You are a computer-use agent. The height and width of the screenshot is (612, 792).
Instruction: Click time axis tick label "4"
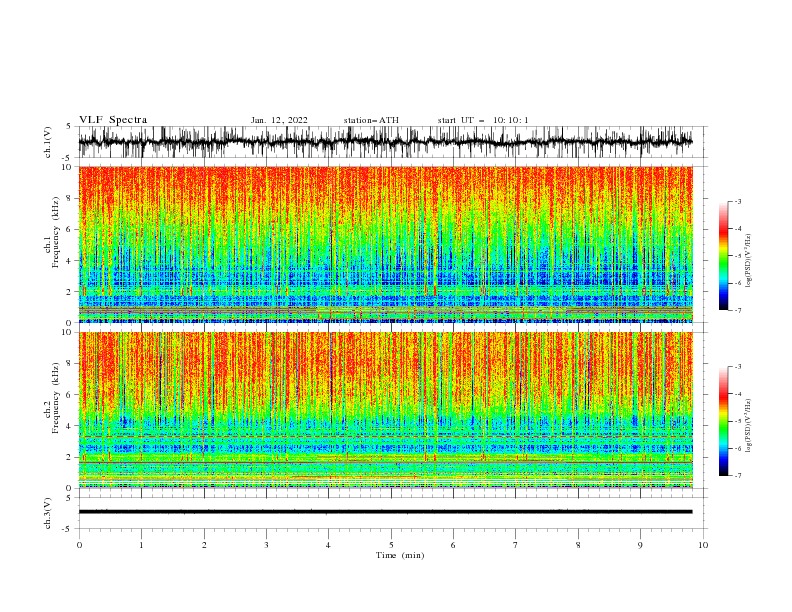329,545
